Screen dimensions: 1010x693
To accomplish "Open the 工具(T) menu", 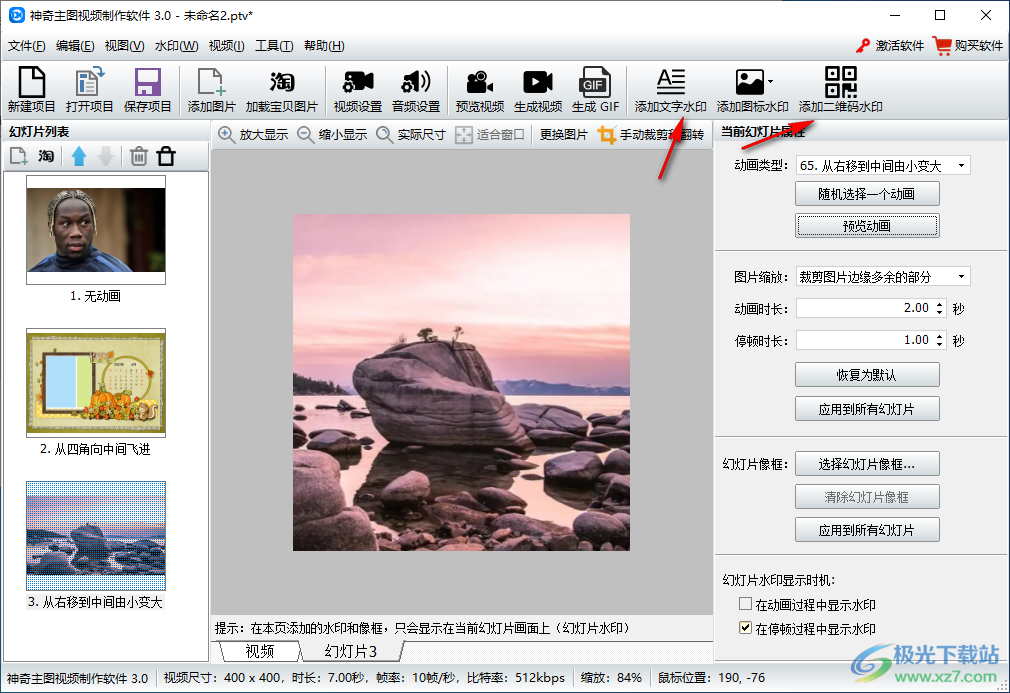I will [x=274, y=46].
